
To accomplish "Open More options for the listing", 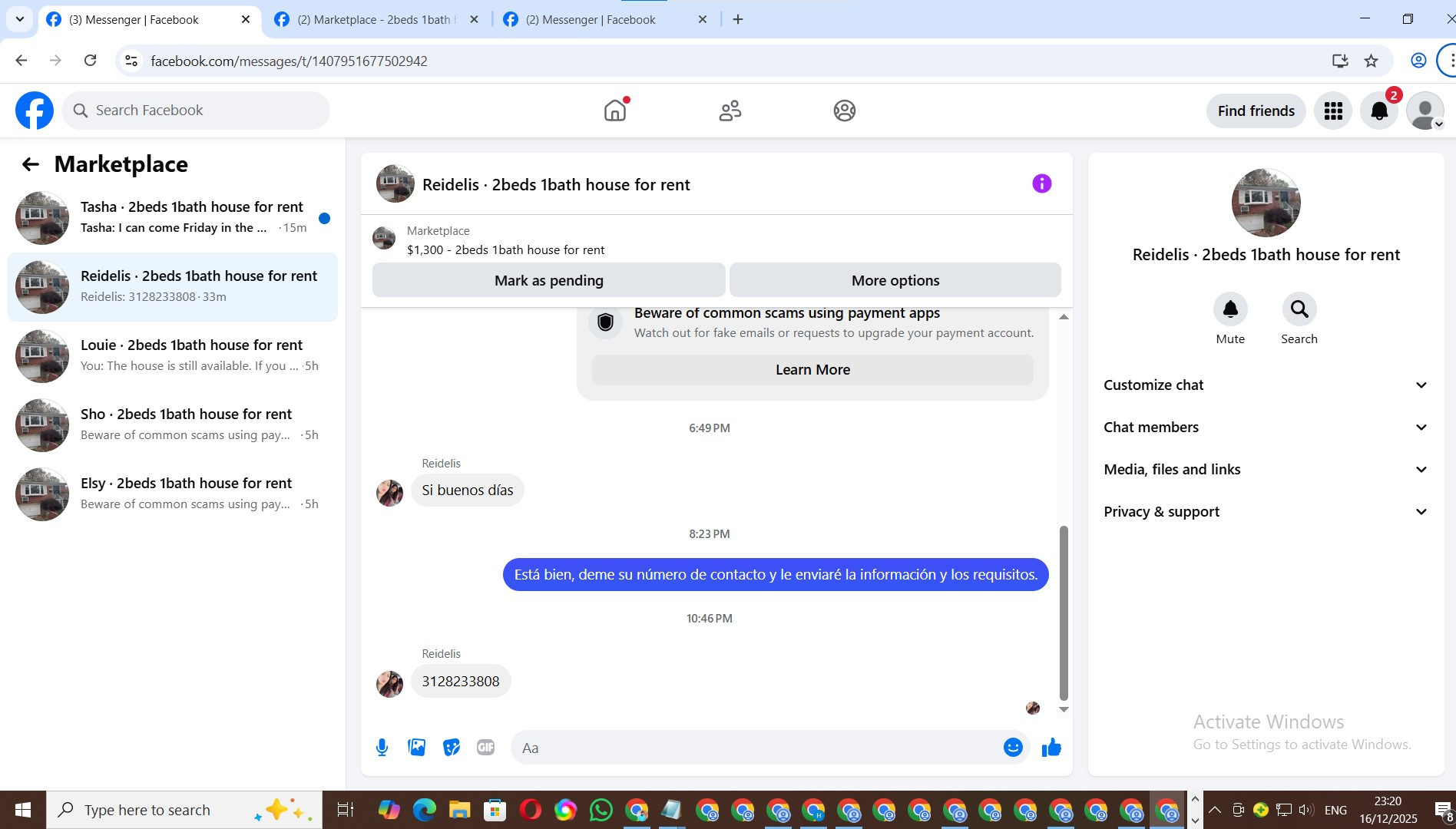I will tap(895, 280).
